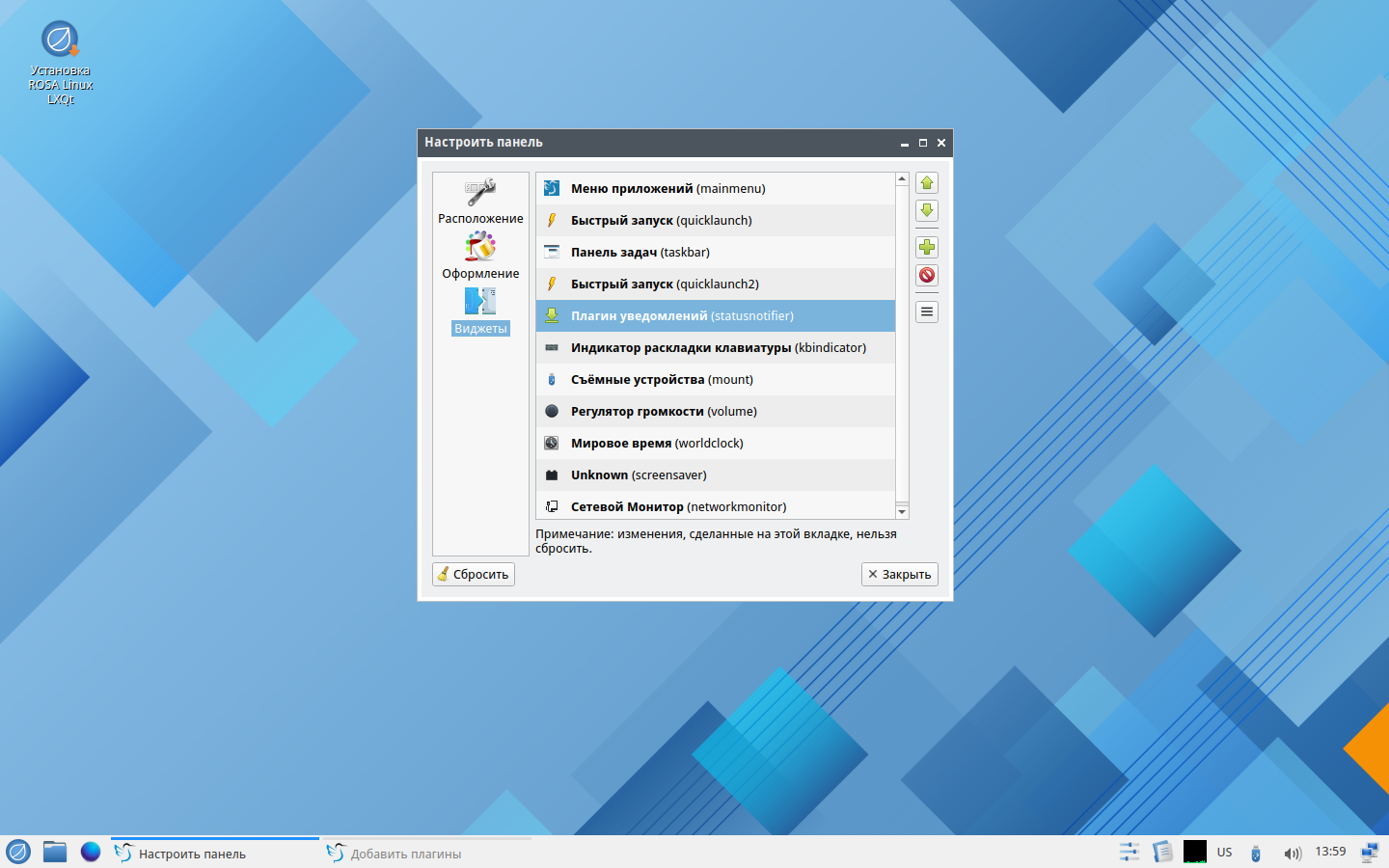This screenshot has height=868, width=1389.
Task: Remove the selected widget with the red icon
Action: [x=927, y=276]
